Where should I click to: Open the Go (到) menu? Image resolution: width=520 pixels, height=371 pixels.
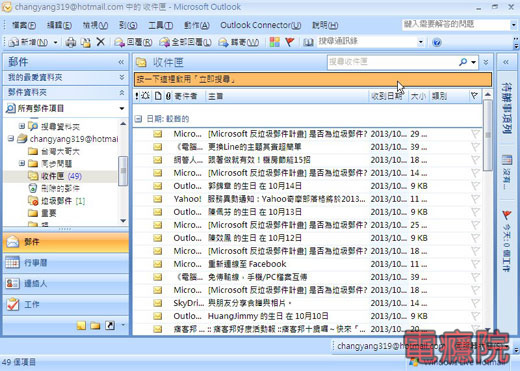pos(128,25)
